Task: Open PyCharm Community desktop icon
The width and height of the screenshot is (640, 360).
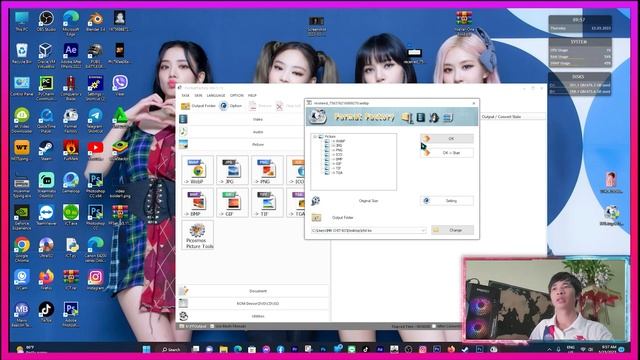Action: pos(46,88)
